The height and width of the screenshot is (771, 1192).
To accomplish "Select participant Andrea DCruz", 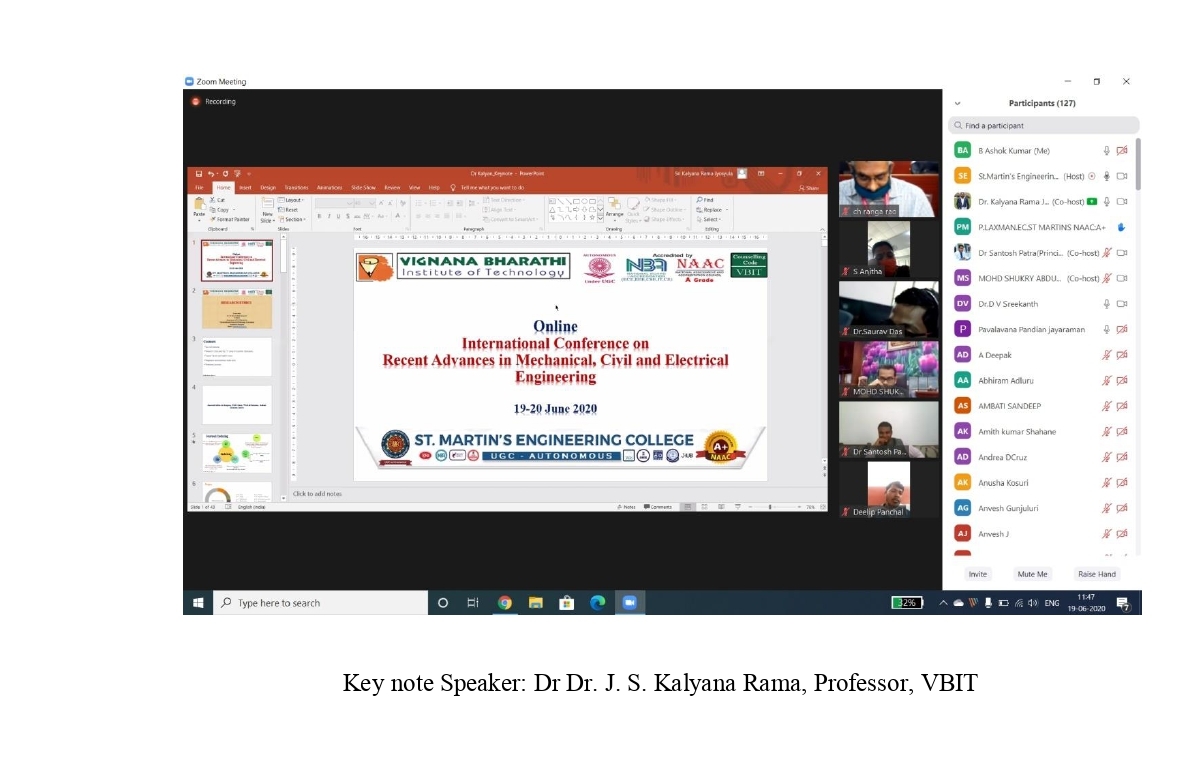I will pyautogui.click(x=1041, y=457).
